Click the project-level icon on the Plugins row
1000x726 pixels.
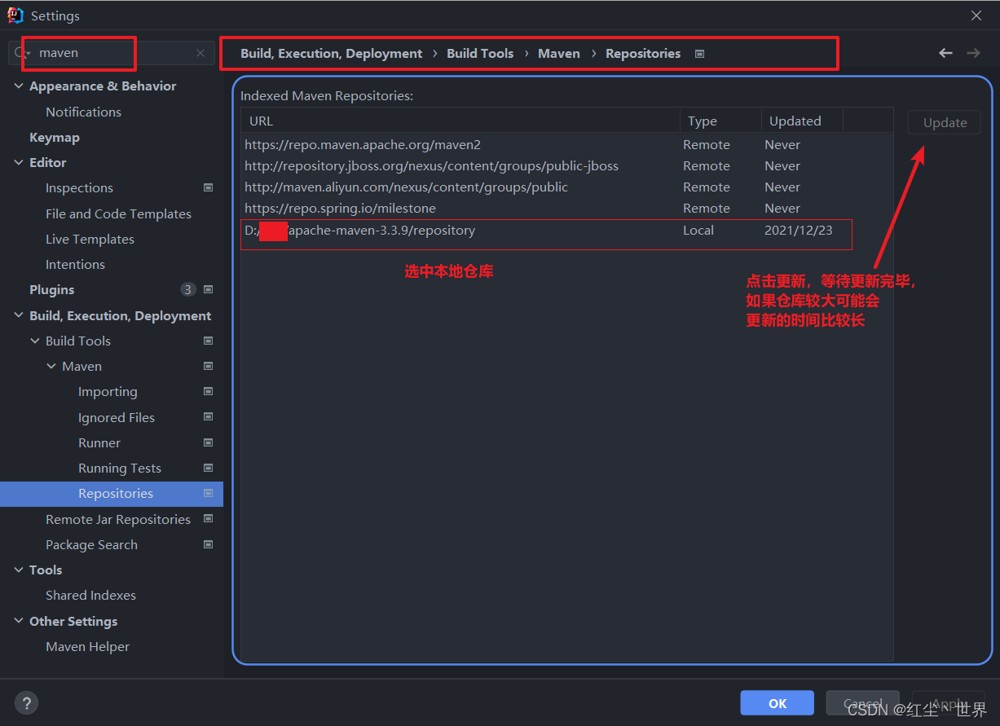(208, 290)
